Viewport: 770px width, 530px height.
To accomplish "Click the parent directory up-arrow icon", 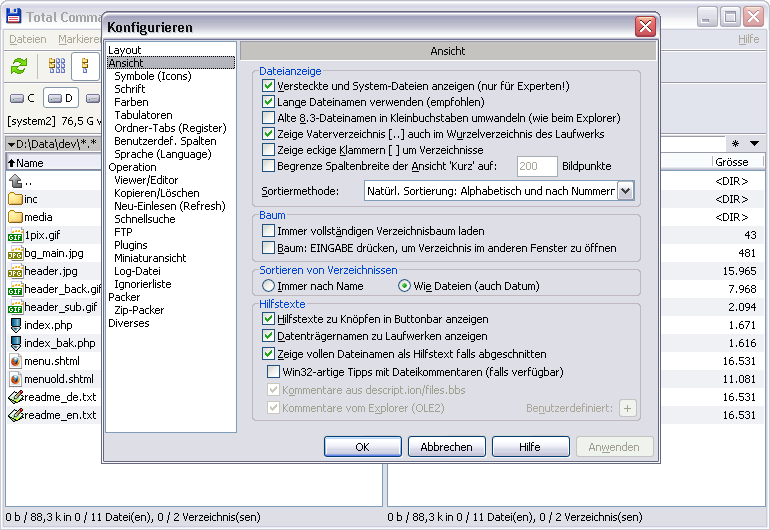I will [x=16, y=181].
